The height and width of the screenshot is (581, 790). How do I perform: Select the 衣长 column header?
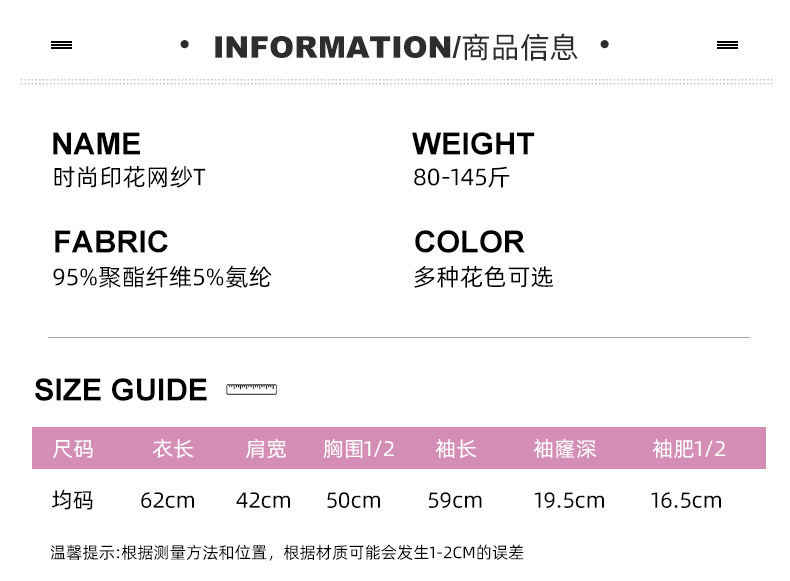tap(172, 449)
